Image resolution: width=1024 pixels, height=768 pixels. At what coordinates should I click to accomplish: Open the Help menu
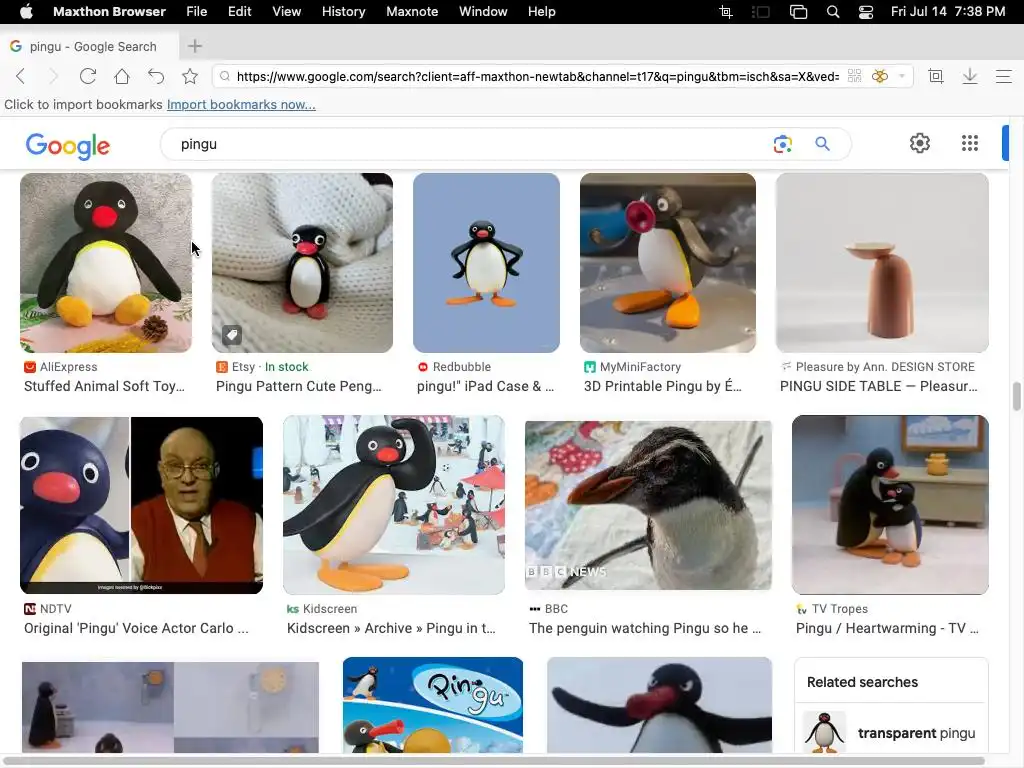click(x=541, y=12)
